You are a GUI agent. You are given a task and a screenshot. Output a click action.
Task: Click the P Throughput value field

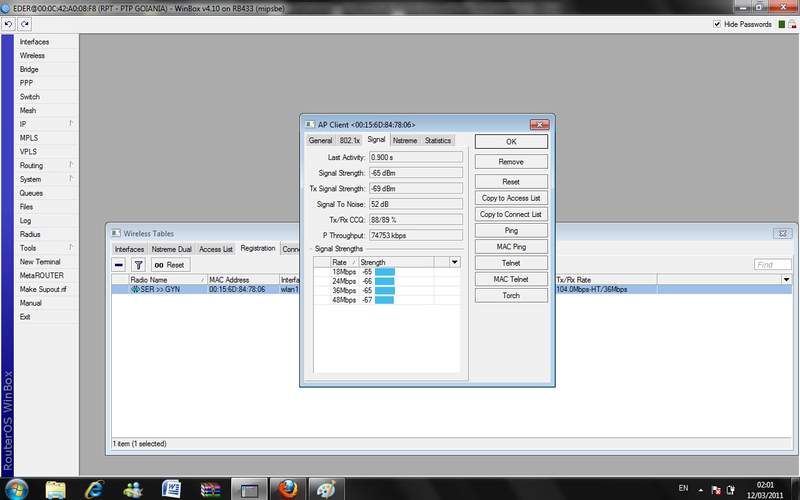(x=416, y=235)
